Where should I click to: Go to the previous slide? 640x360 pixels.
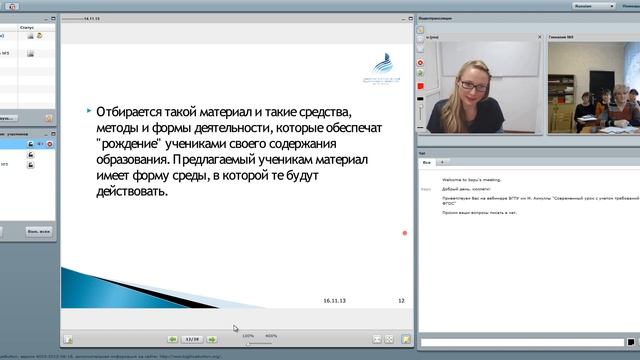pyautogui.click(x=173, y=339)
